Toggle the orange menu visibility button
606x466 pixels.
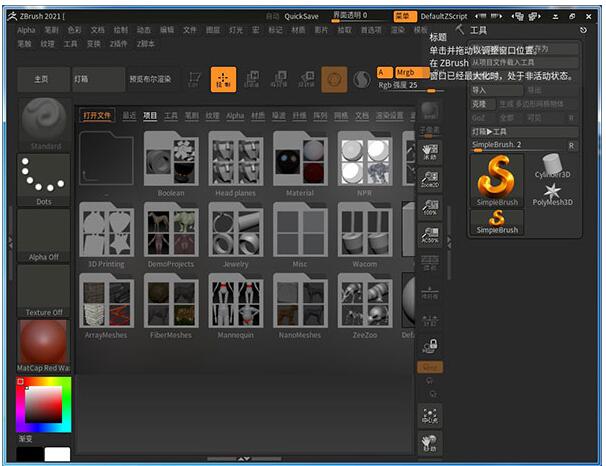point(405,16)
